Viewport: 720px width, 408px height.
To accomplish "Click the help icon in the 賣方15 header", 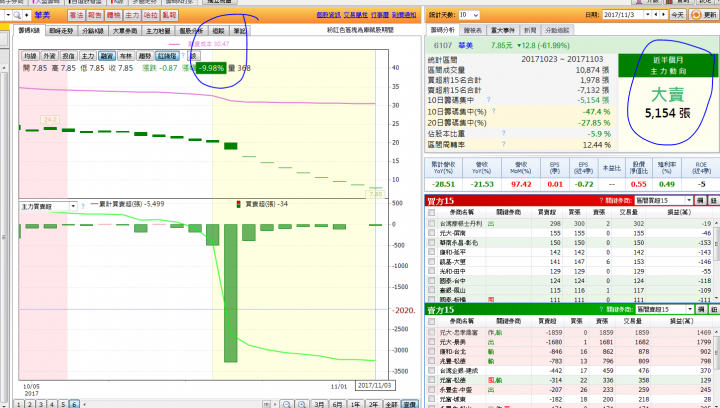I will pos(601,309).
